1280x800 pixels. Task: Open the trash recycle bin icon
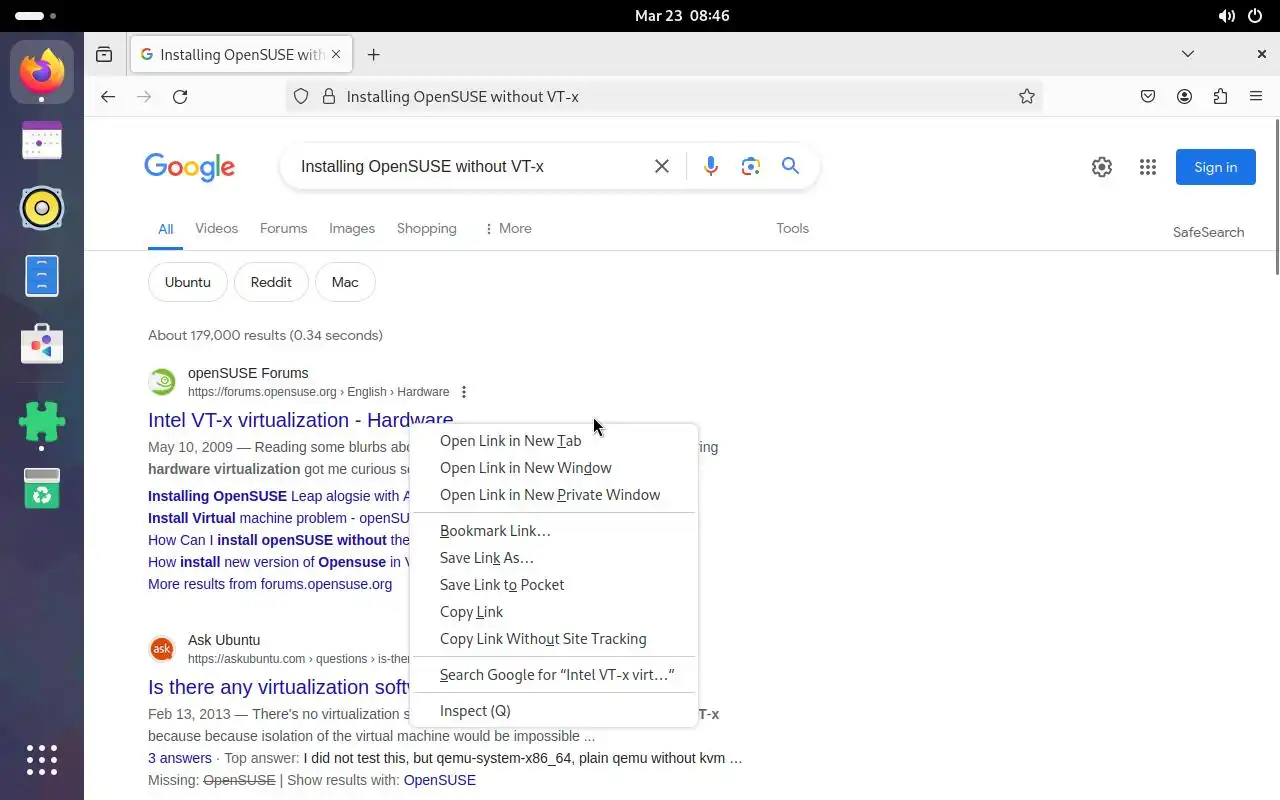pyautogui.click(x=42, y=488)
